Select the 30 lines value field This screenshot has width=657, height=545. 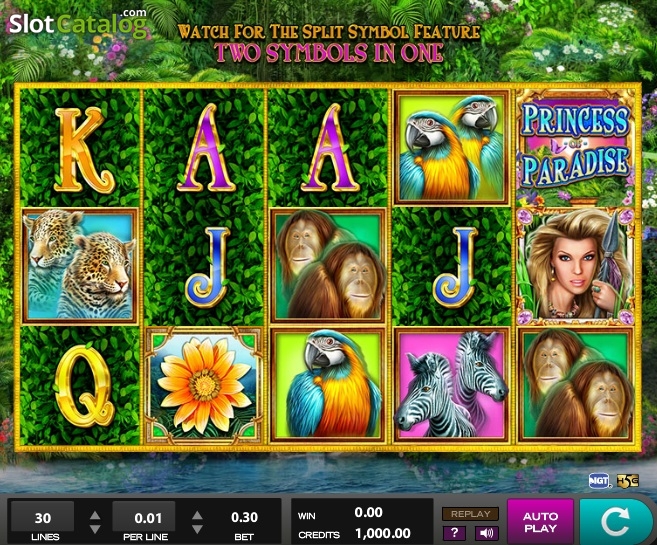tap(43, 518)
